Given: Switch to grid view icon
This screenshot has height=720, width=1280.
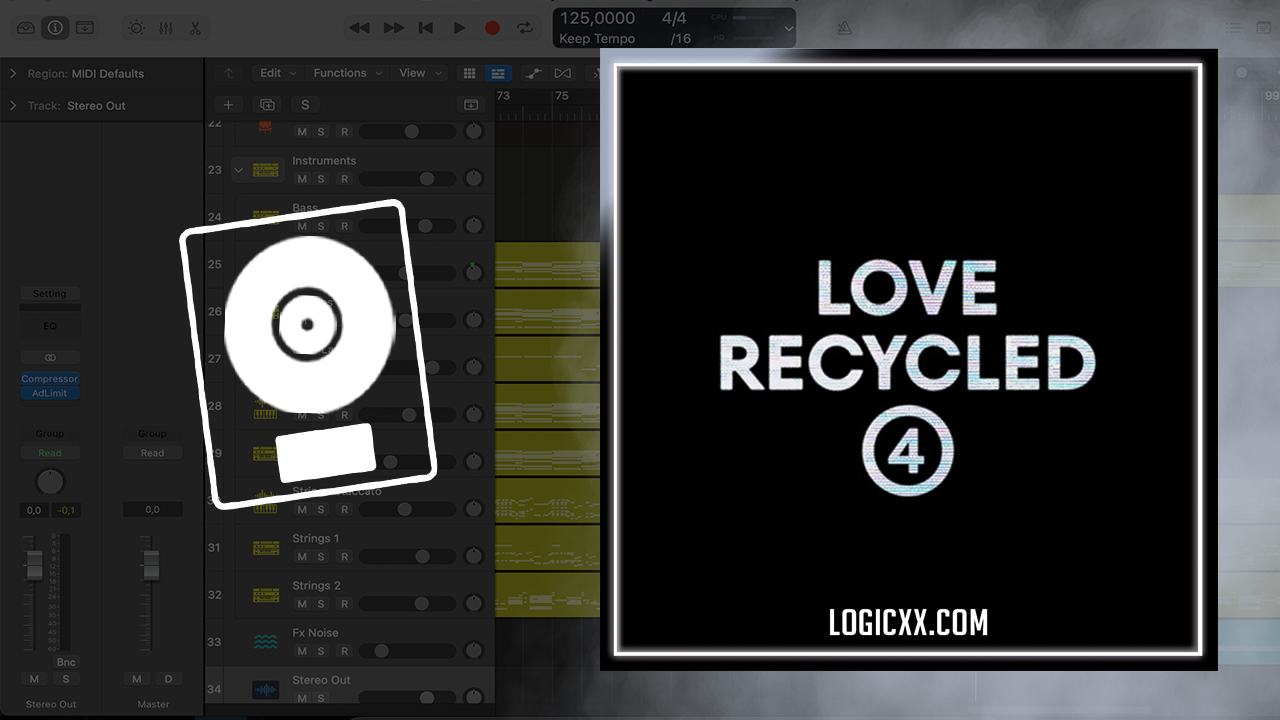Looking at the screenshot, I should [x=469, y=73].
